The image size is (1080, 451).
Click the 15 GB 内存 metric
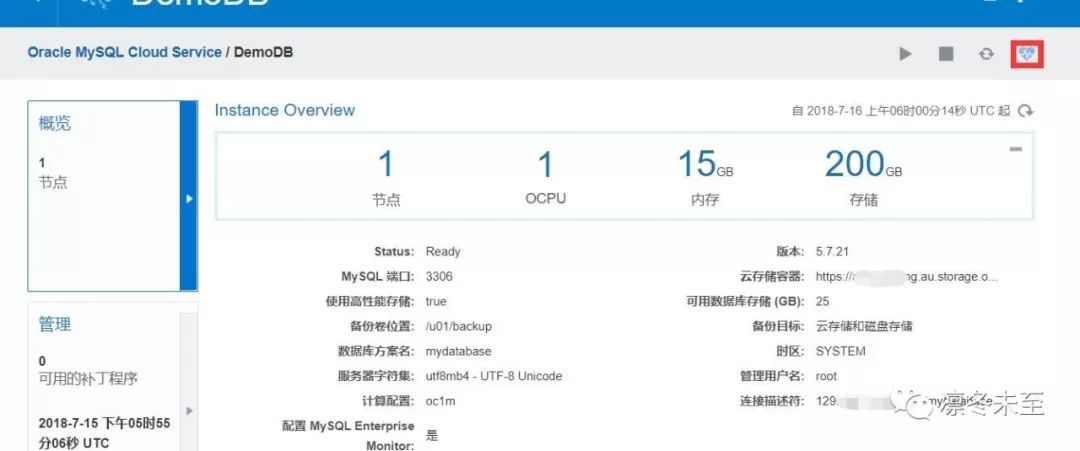coord(705,178)
